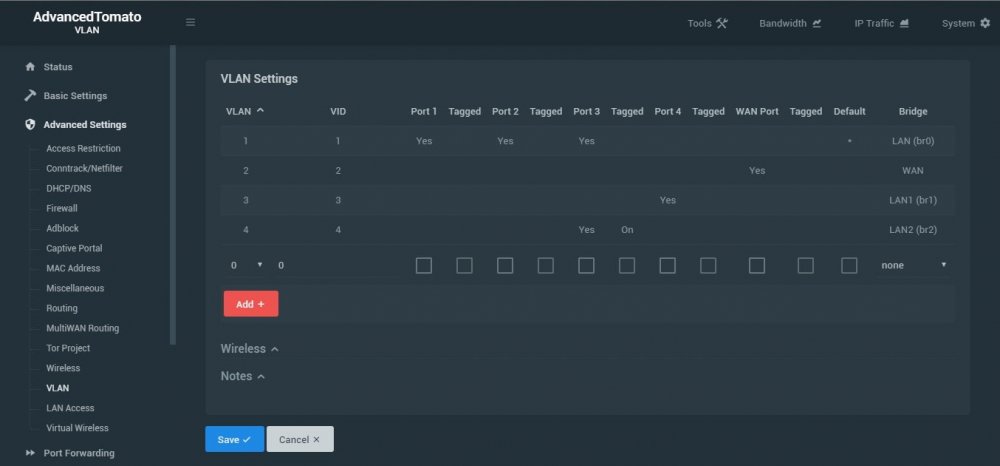Select the LAN1 (br1) VLAN row
Viewport: 1000px width, 466px height.
(x=587, y=200)
